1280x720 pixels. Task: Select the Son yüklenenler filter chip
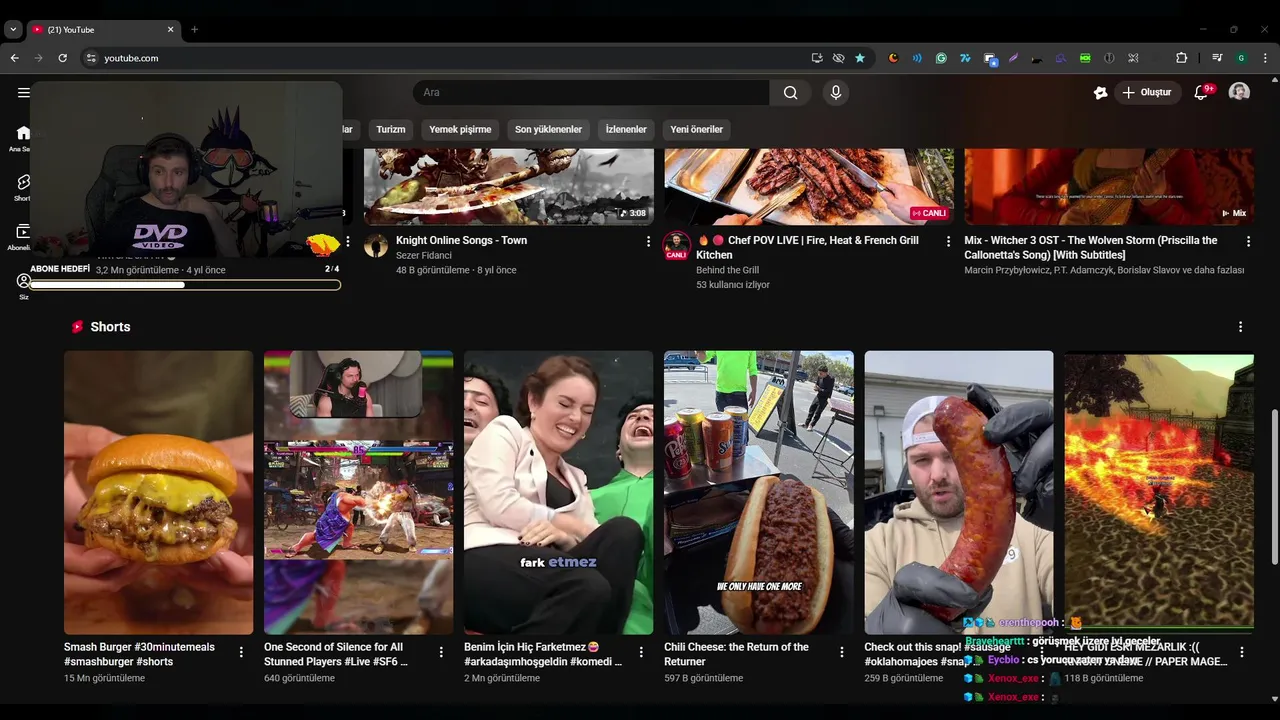(x=548, y=129)
